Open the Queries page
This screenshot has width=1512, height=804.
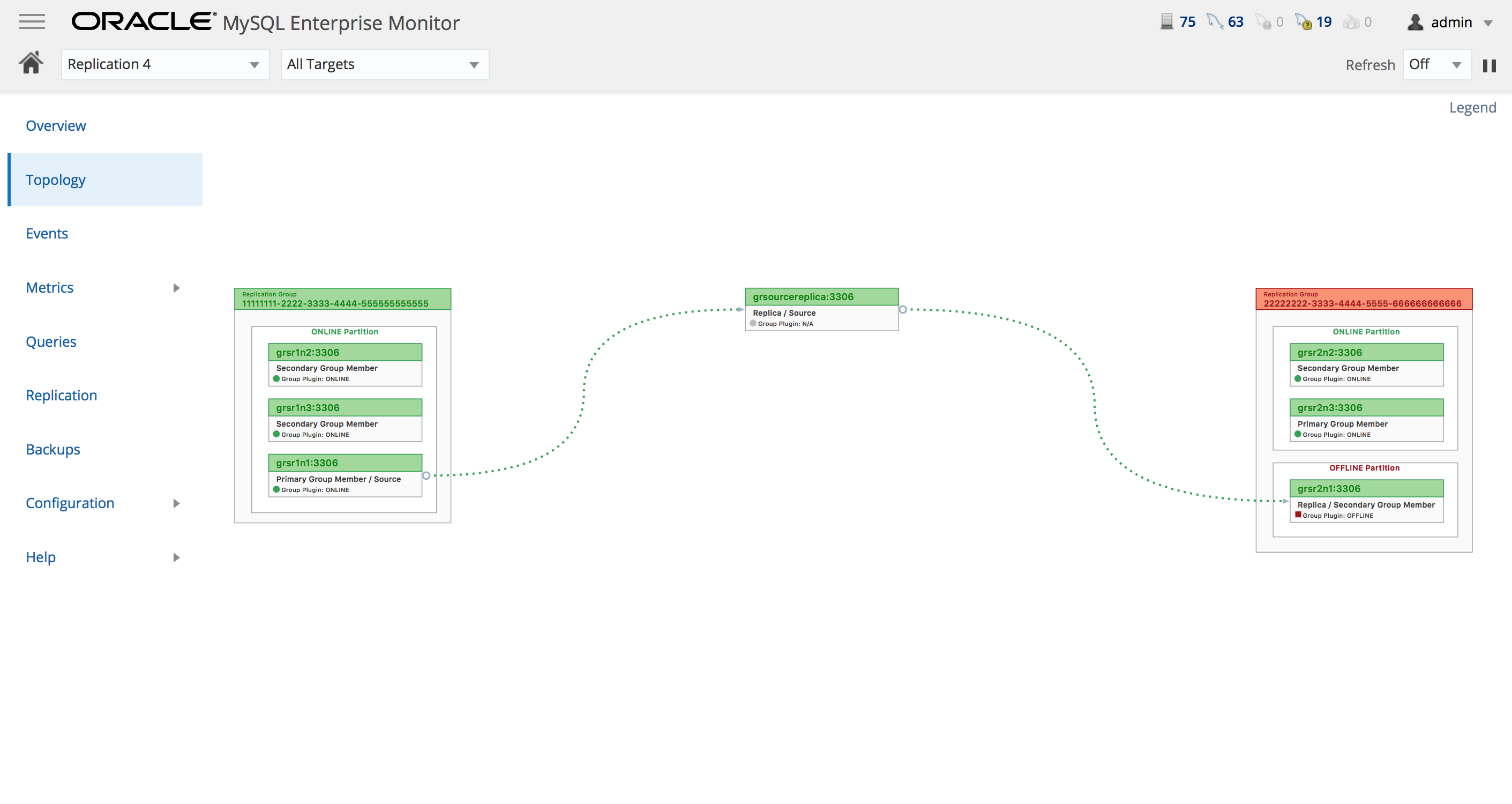pyautogui.click(x=51, y=341)
